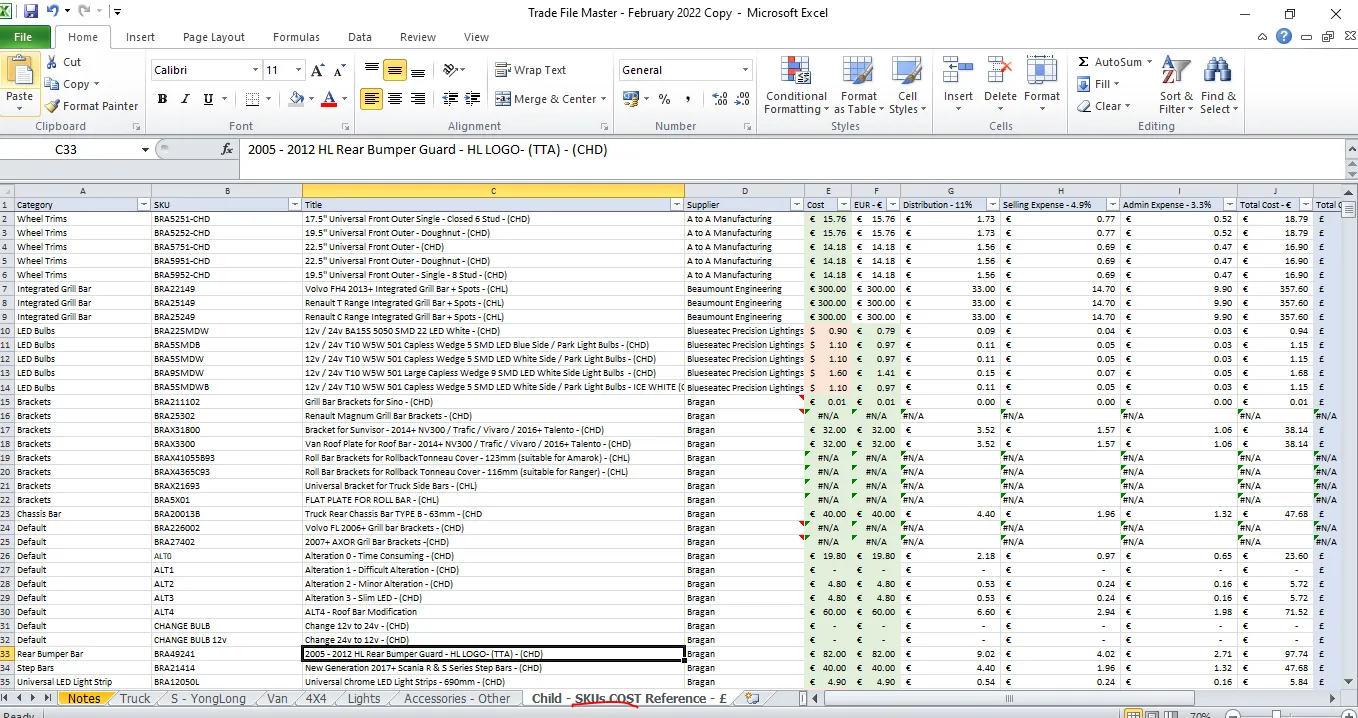
Task: Open the Clear dropdown
Action: tap(1105, 106)
